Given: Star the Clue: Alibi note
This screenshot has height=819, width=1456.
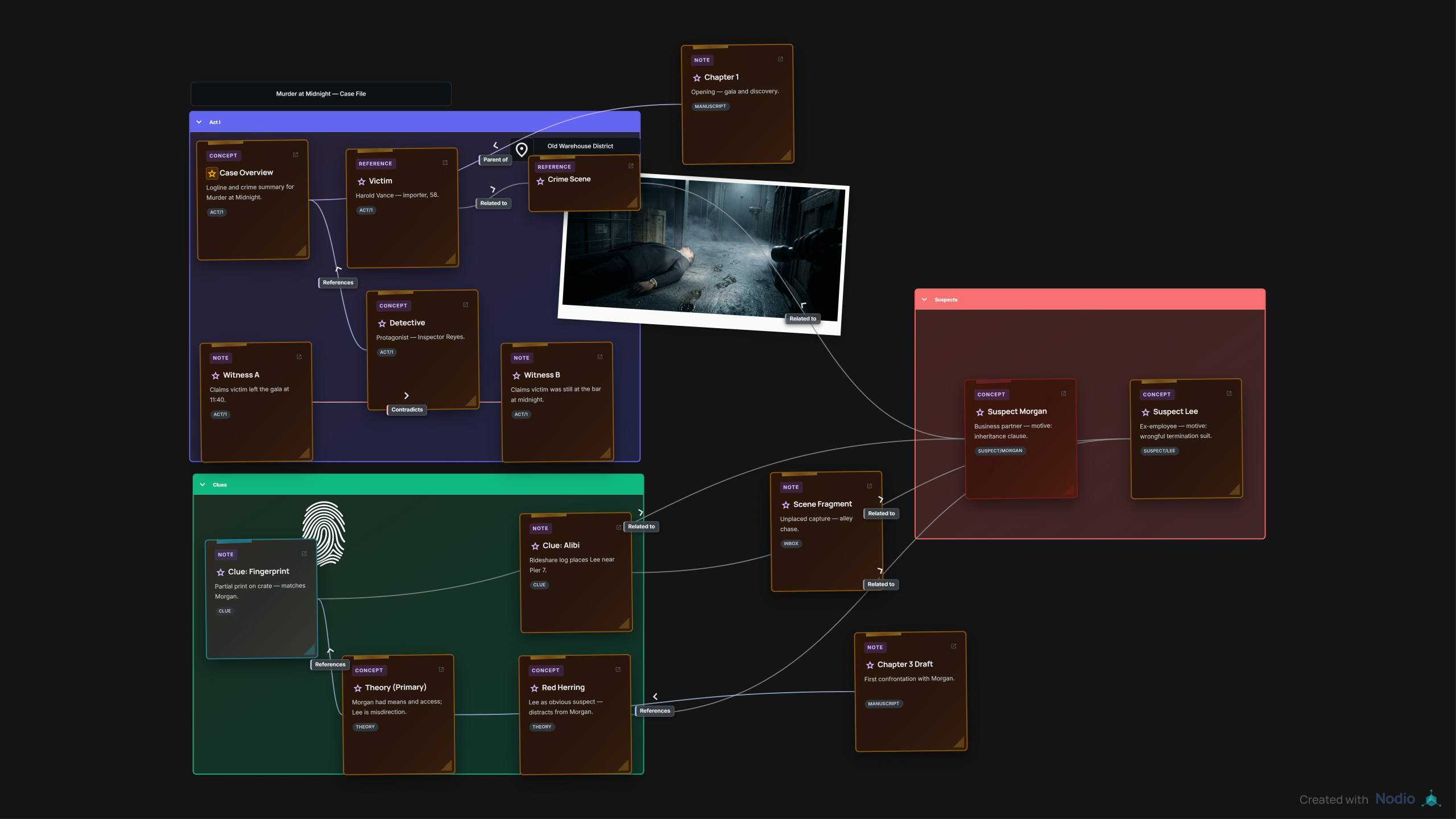Looking at the screenshot, I should [535, 546].
